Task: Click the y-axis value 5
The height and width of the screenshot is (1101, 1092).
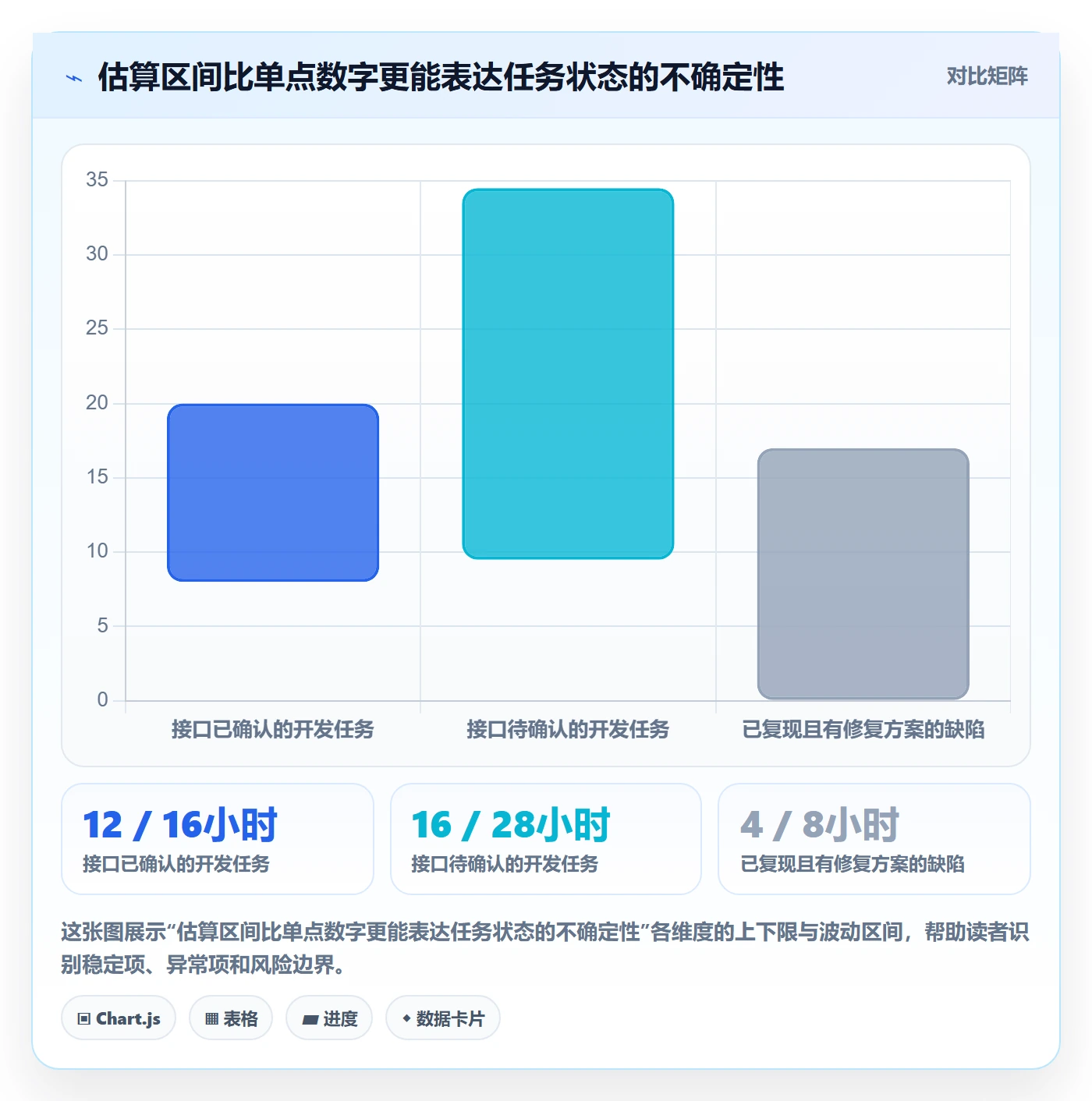Action: tap(103, 625)
